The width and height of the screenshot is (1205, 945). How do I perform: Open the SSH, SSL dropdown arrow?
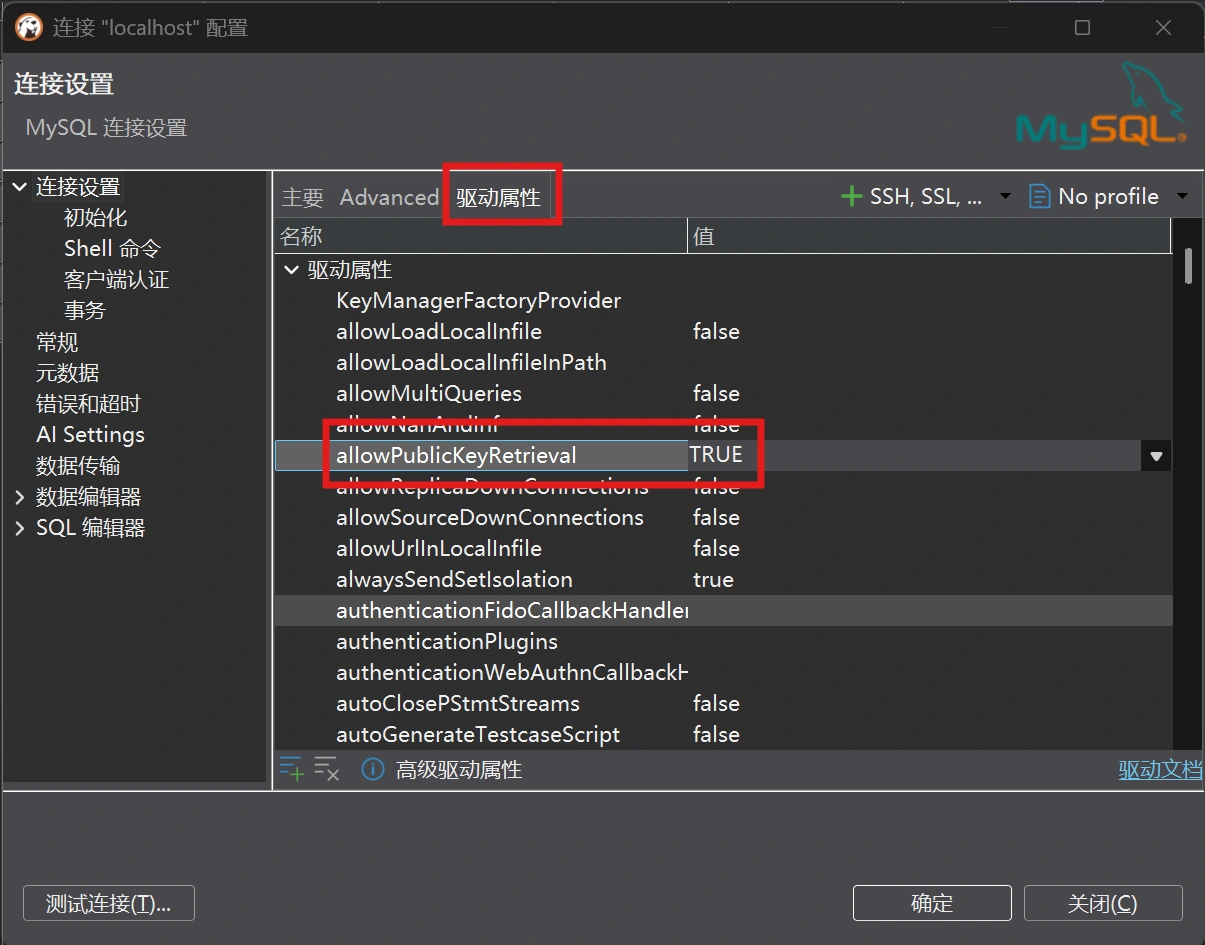click(1005, 197)
